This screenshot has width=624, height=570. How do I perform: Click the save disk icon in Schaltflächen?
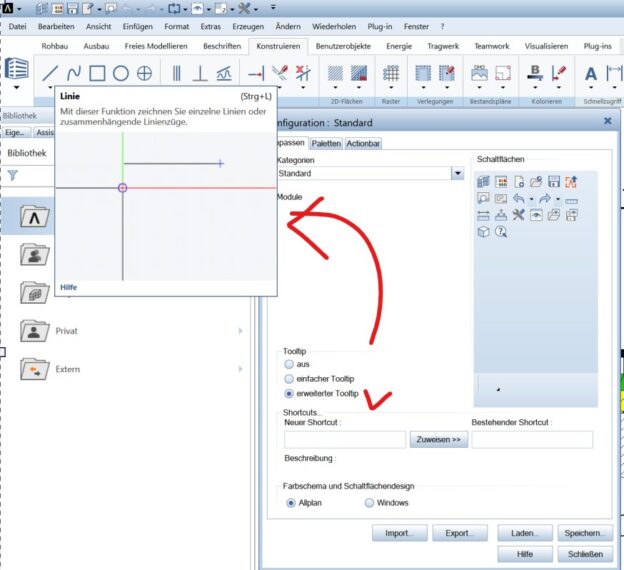(553, 182)
